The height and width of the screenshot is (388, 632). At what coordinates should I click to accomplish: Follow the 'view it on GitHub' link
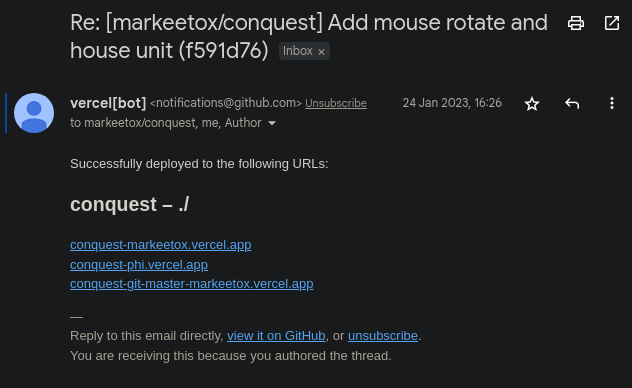276,336
